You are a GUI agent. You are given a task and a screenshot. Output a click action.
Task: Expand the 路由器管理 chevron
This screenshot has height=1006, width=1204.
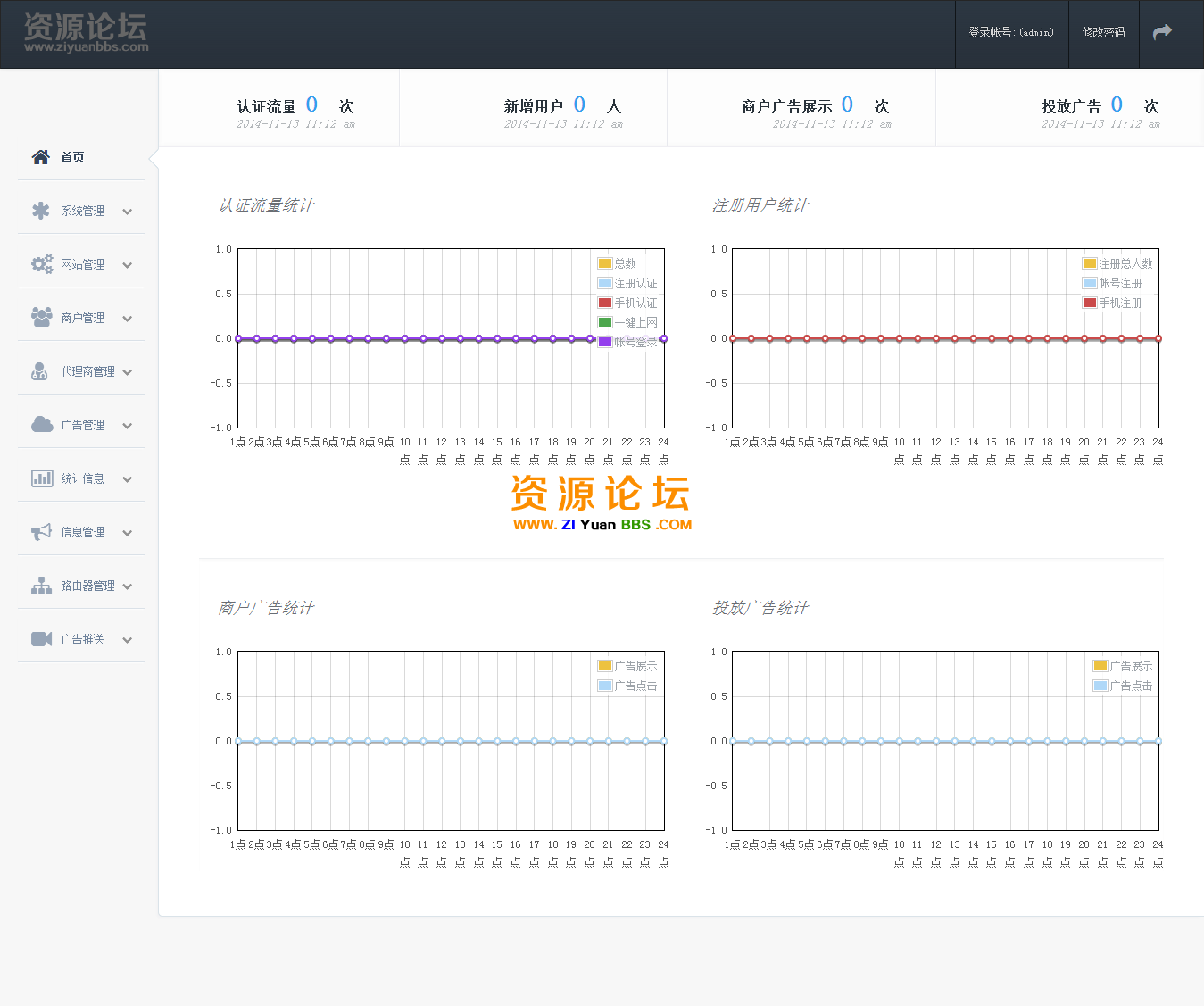click(x=128, y=586)
